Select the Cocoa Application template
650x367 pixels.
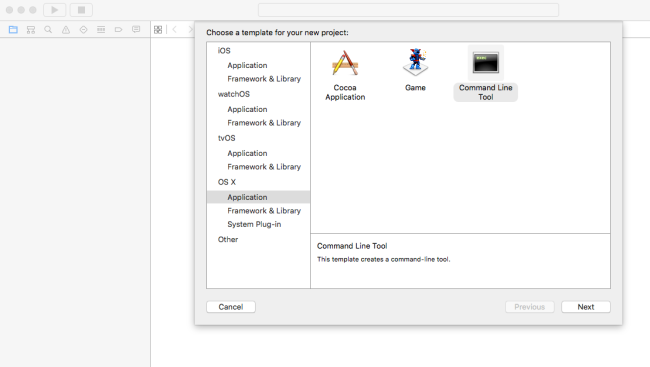coord(345,75)
